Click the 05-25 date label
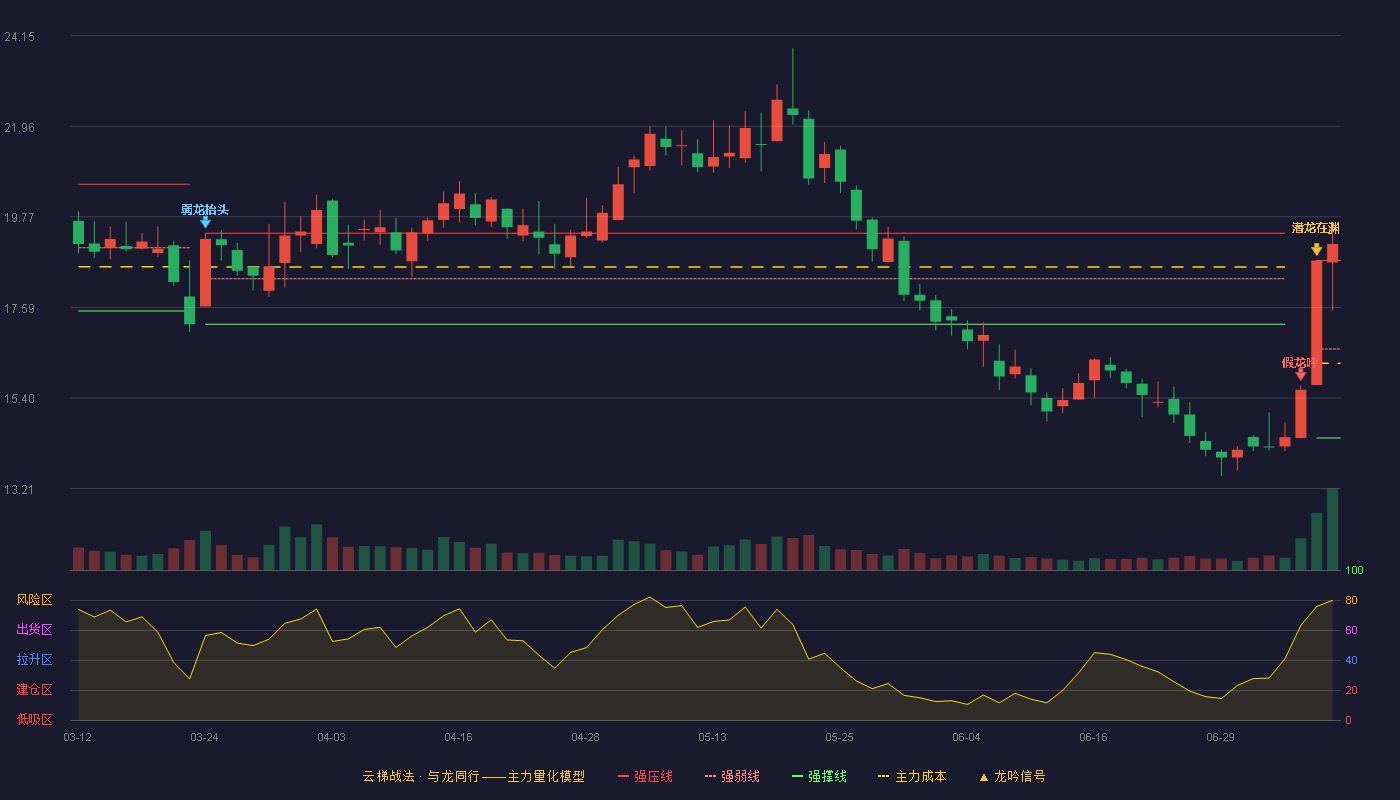The width and height of the screenshot is (1400, 800). (x=839, y=737)
